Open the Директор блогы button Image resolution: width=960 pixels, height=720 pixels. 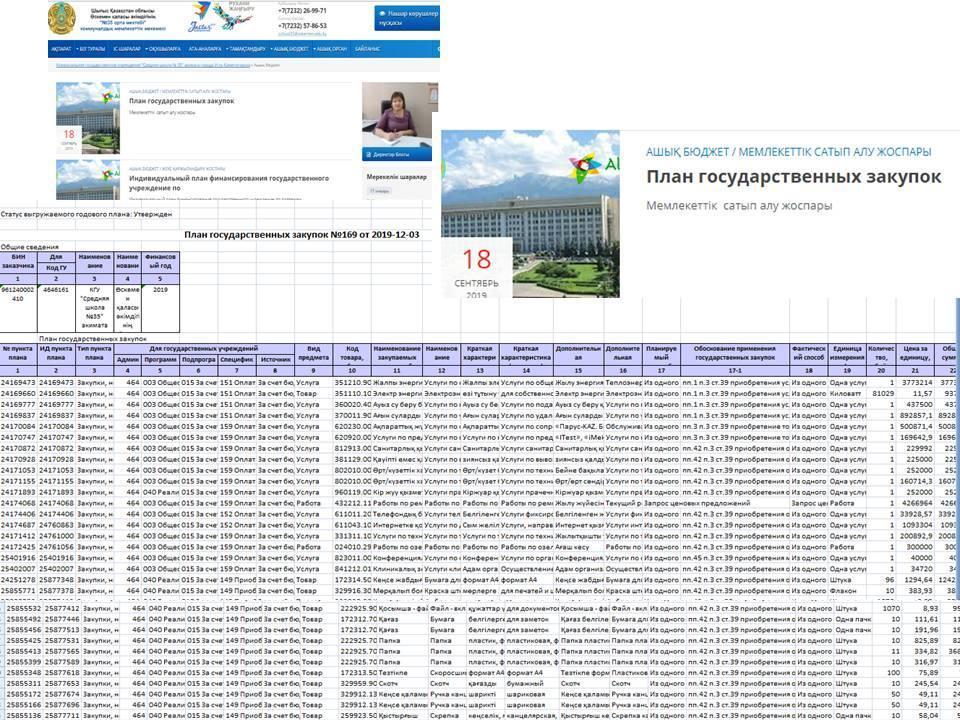point(396,155)
